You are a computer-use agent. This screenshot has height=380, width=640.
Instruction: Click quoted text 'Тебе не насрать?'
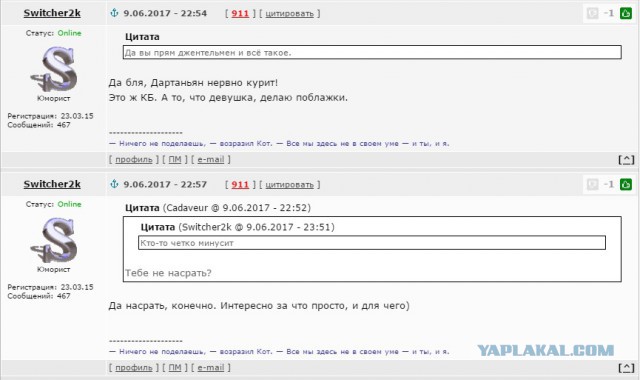pyautogui.click(x=168, y=273)
